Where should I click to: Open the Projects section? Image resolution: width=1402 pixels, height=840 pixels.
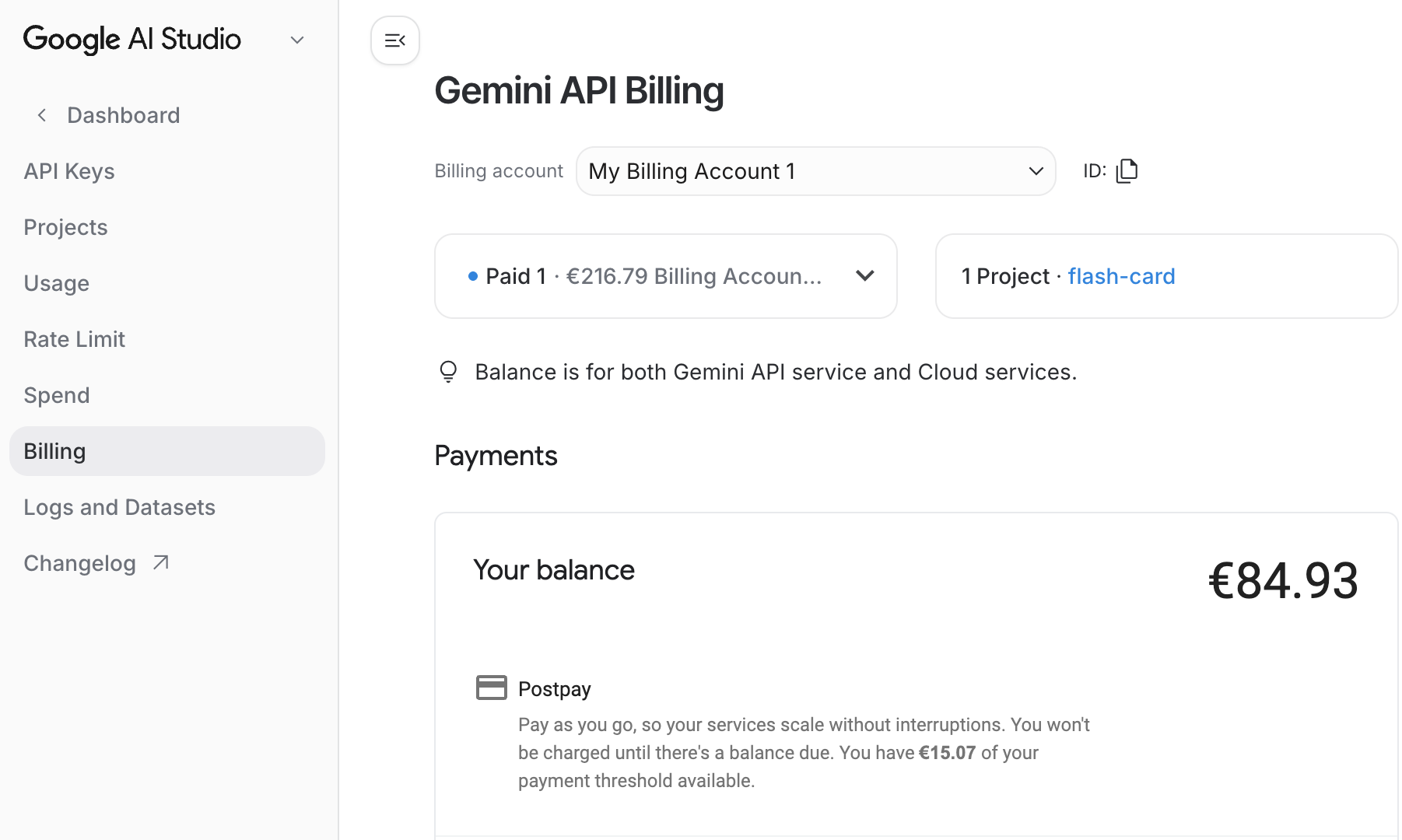(x=65, y=227)
